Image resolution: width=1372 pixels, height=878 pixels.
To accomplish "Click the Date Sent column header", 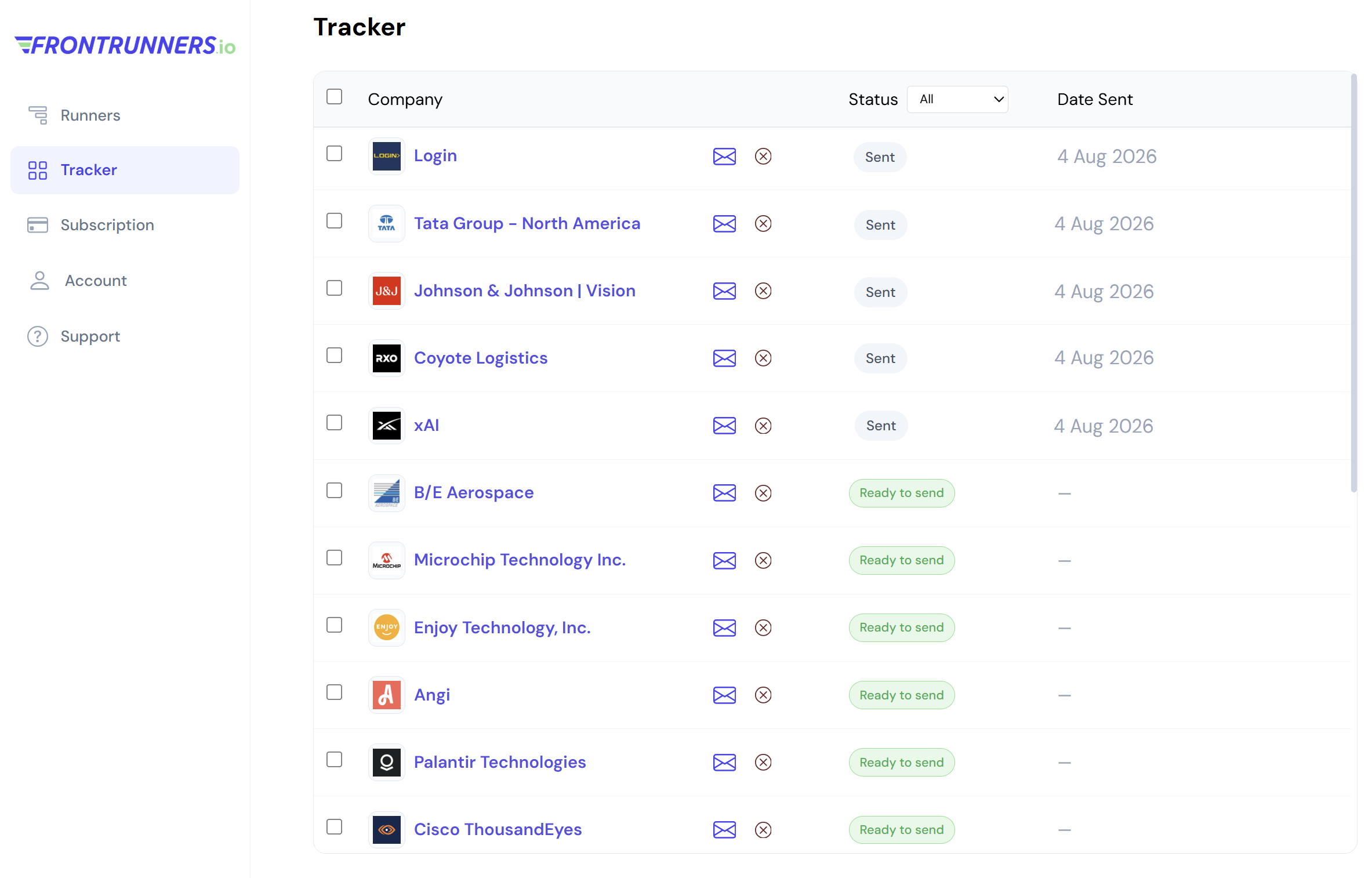I will point(1095,99).
